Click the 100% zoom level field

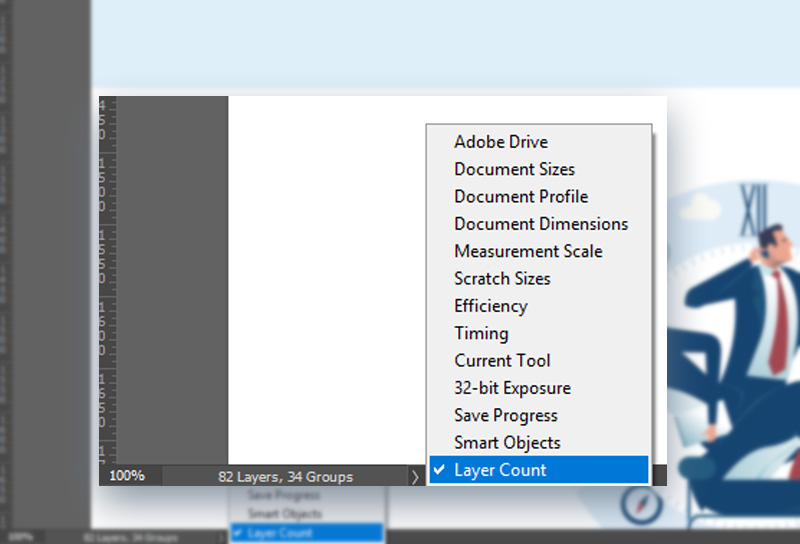[x=128, y=476]
